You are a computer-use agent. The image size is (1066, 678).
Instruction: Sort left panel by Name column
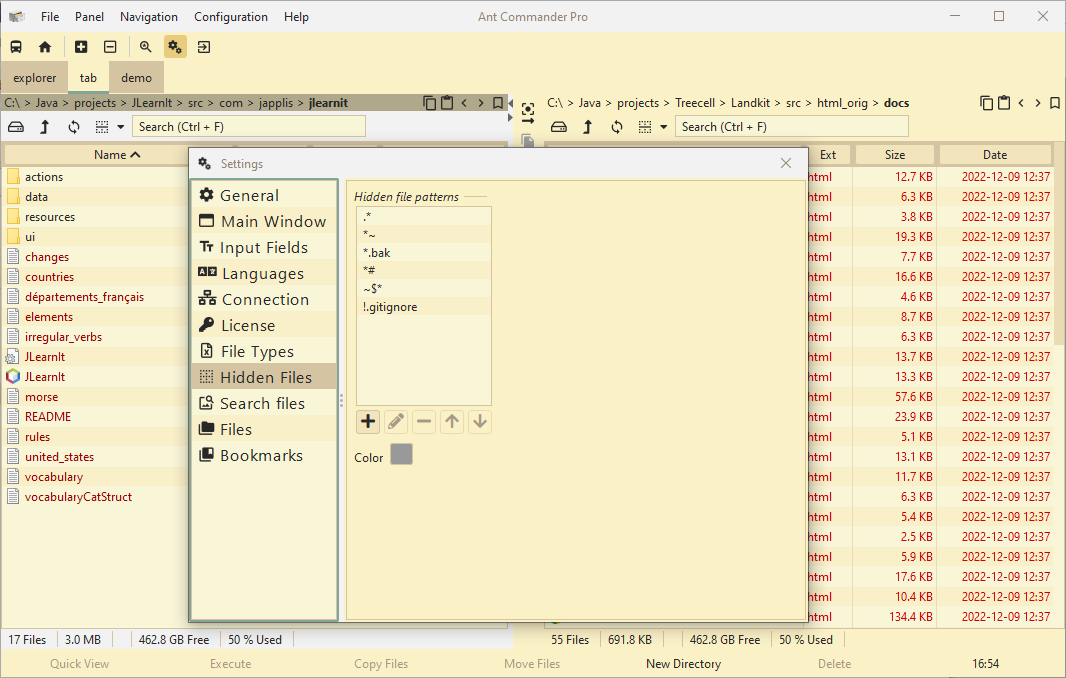pyautogui.click(x=117, y=155)
